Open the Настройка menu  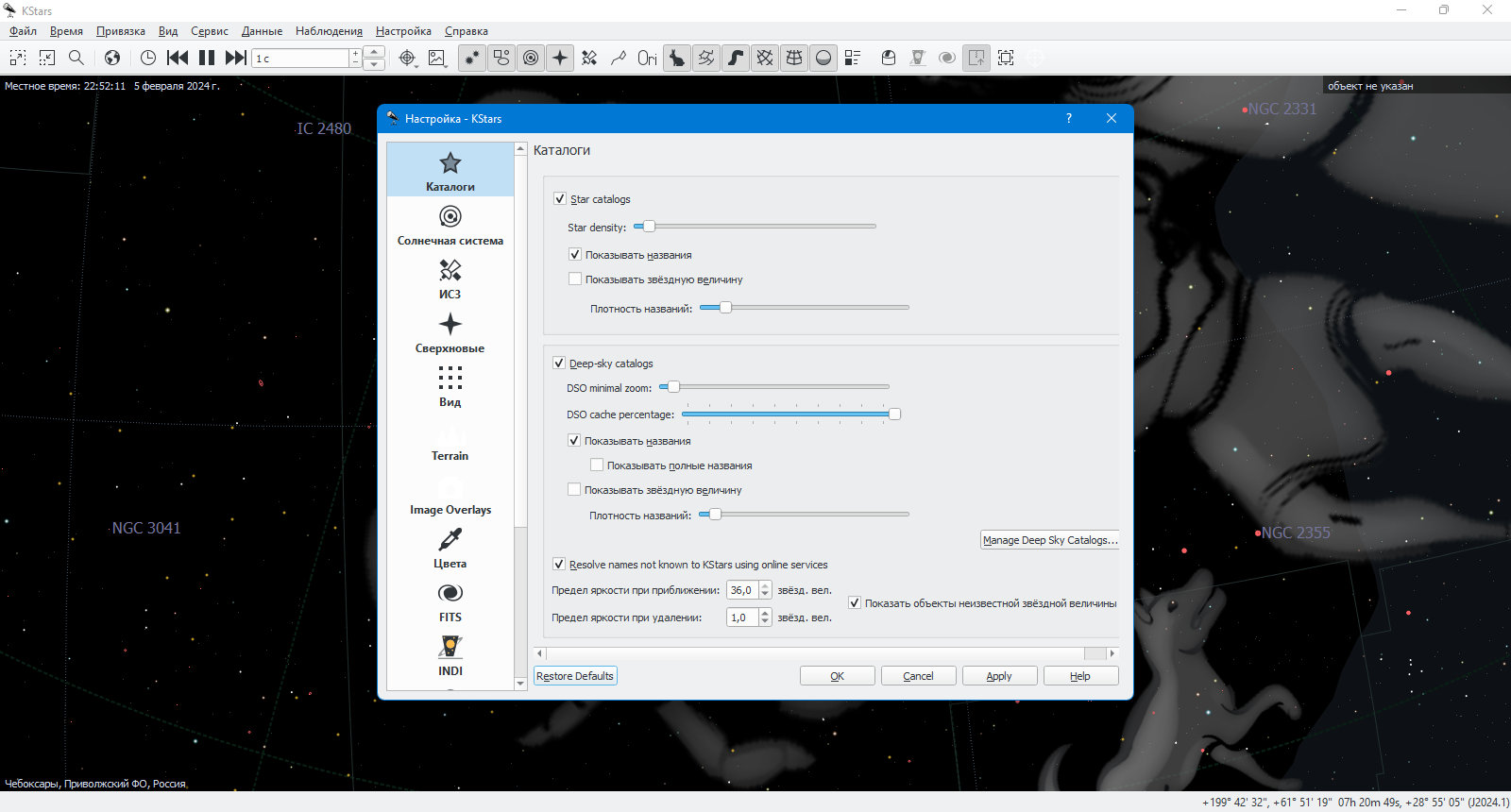pyautogui.click(x=403, y=31)
